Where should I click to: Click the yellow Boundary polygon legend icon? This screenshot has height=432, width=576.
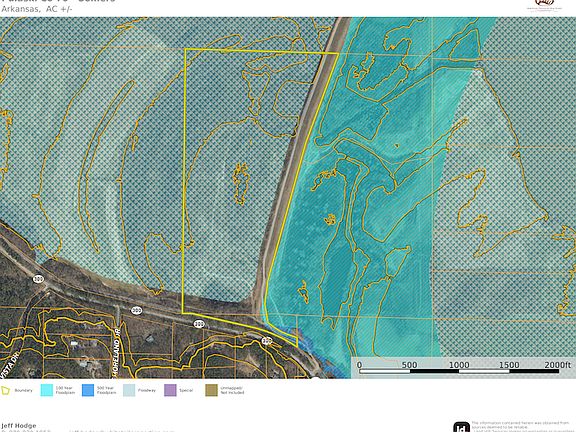click(5, 390)
